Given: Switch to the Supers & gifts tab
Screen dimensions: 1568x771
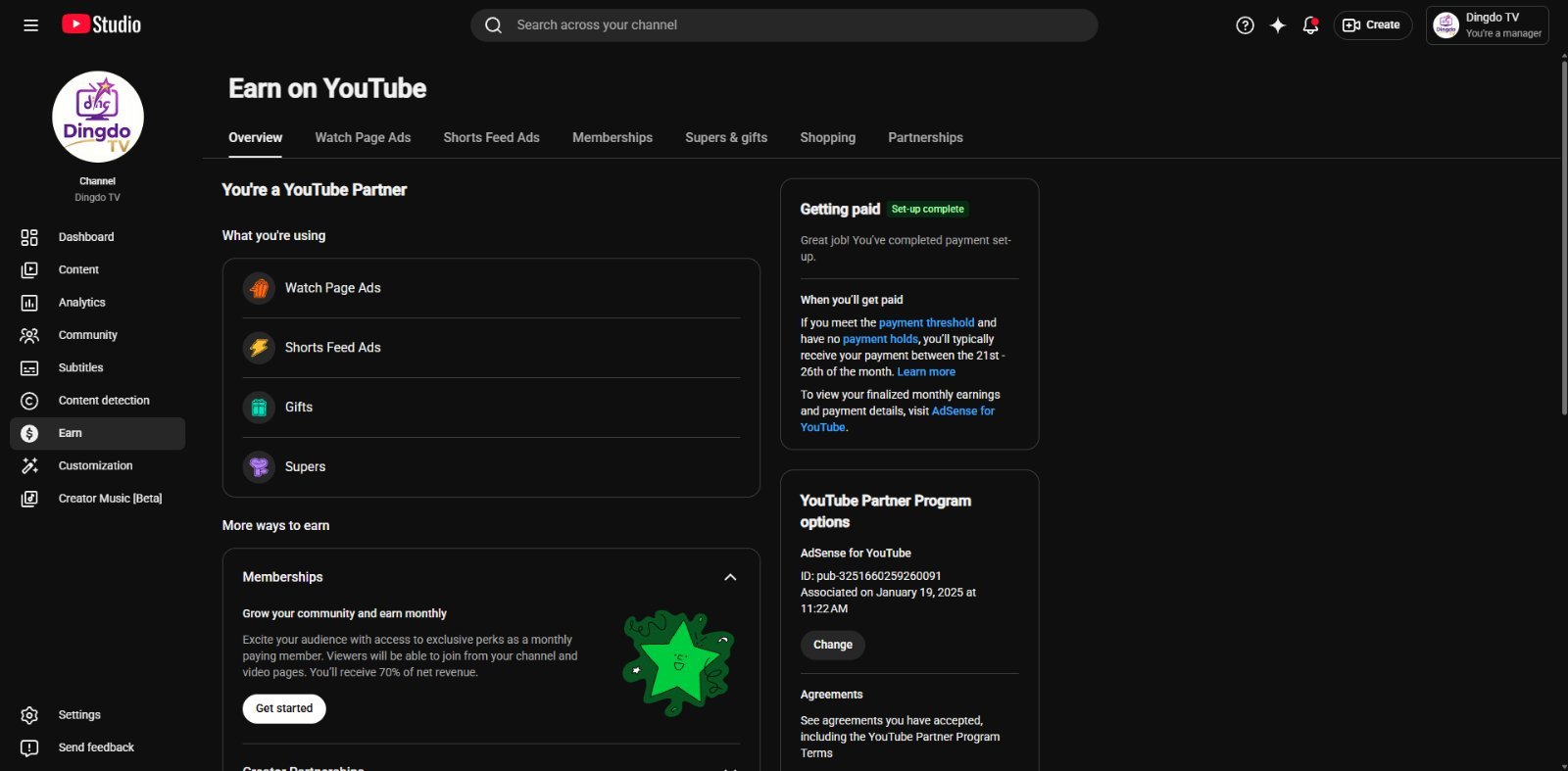Looking at the screenshot, I should 726,138.
